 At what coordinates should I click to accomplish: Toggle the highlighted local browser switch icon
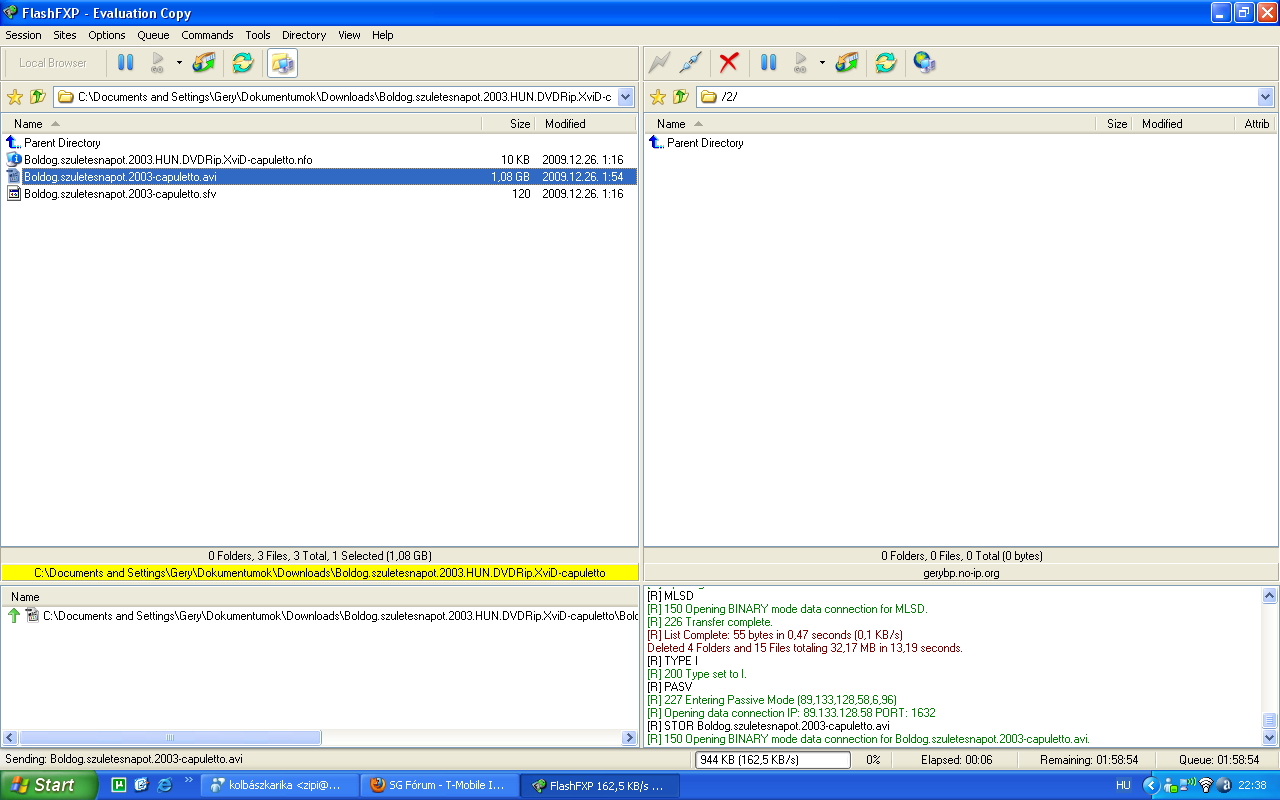(282, 63)
